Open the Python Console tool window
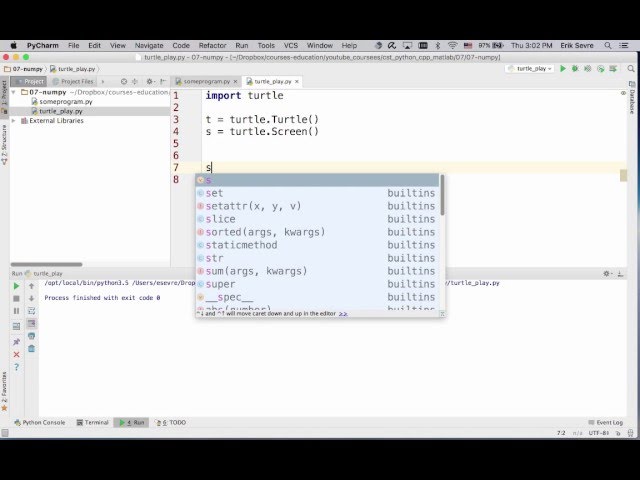 (x=40, y=422)
